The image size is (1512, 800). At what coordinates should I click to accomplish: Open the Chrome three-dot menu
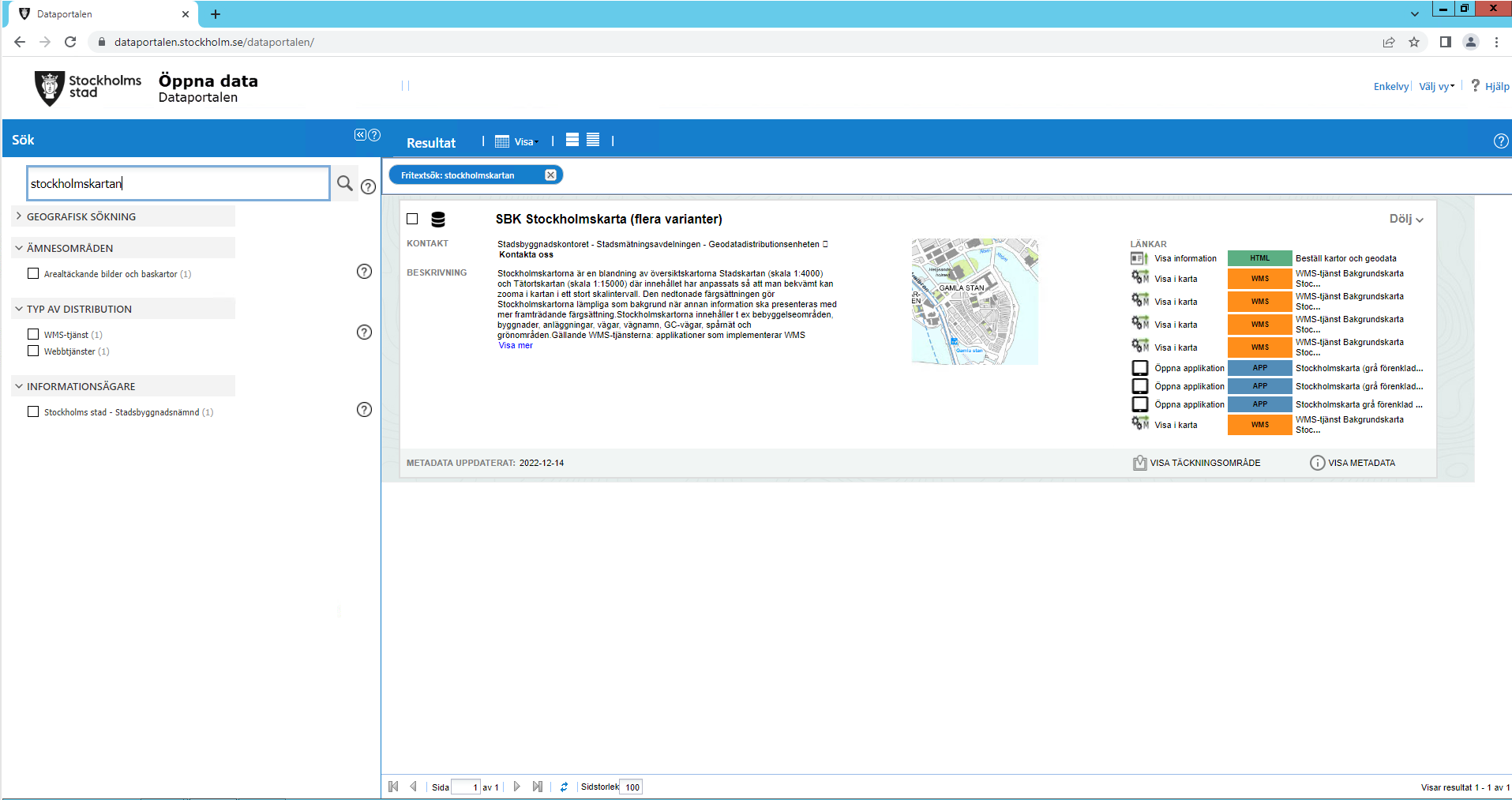point(1496,42)
